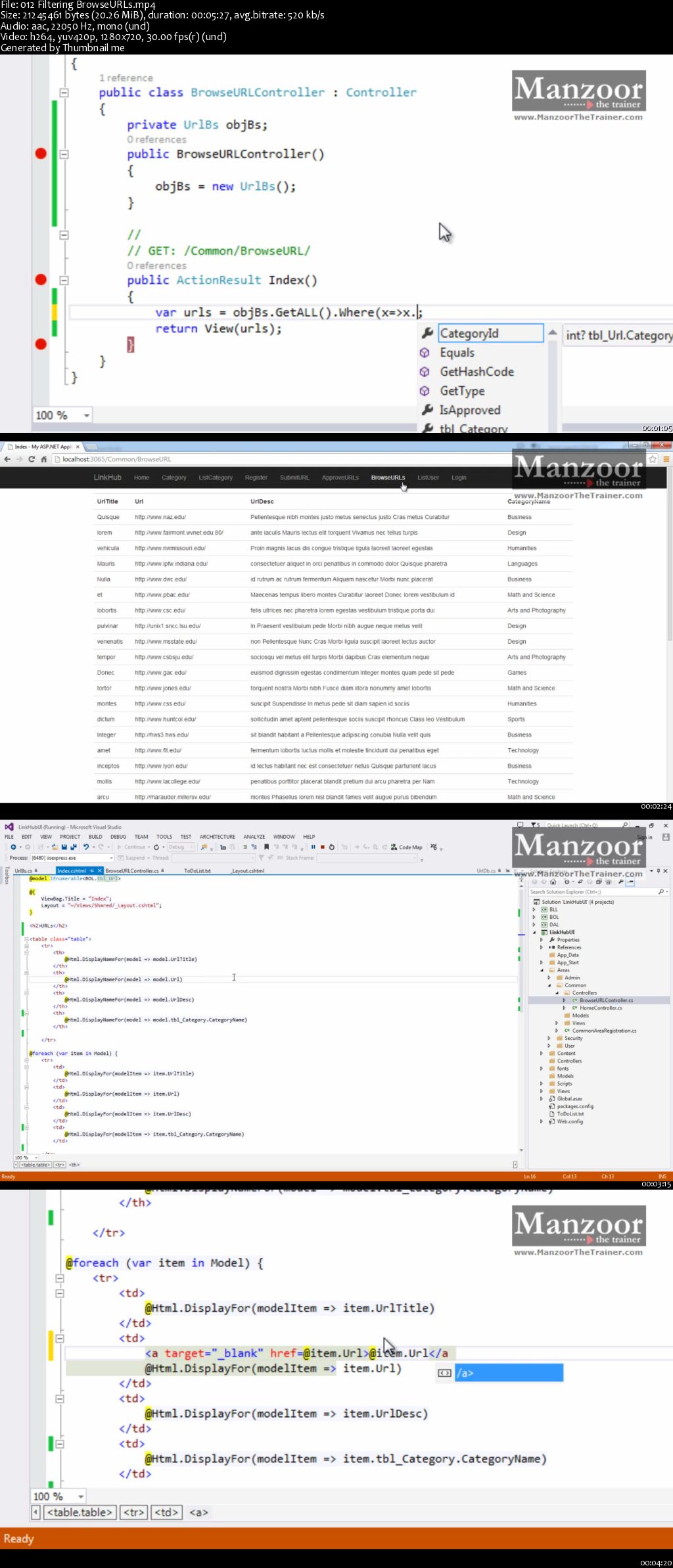Open the Process iisexpress.exe dropdown

point(72,858)
